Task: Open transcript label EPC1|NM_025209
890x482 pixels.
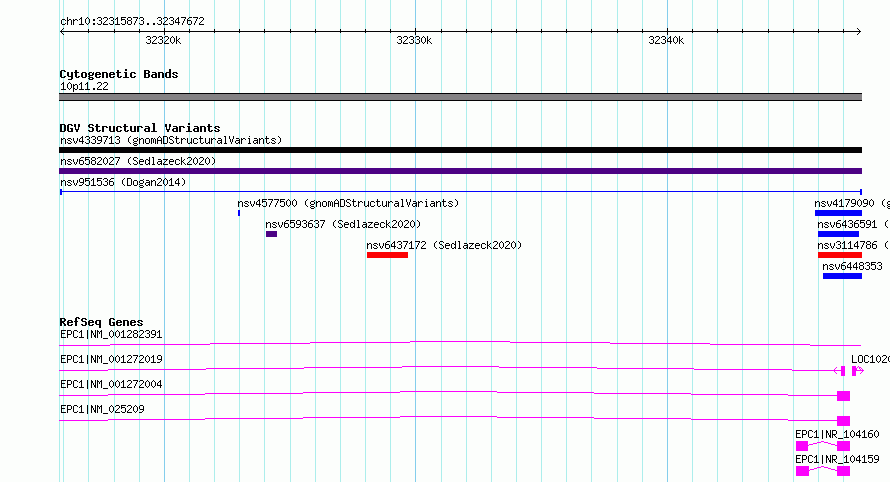Action: pos(102,409)
